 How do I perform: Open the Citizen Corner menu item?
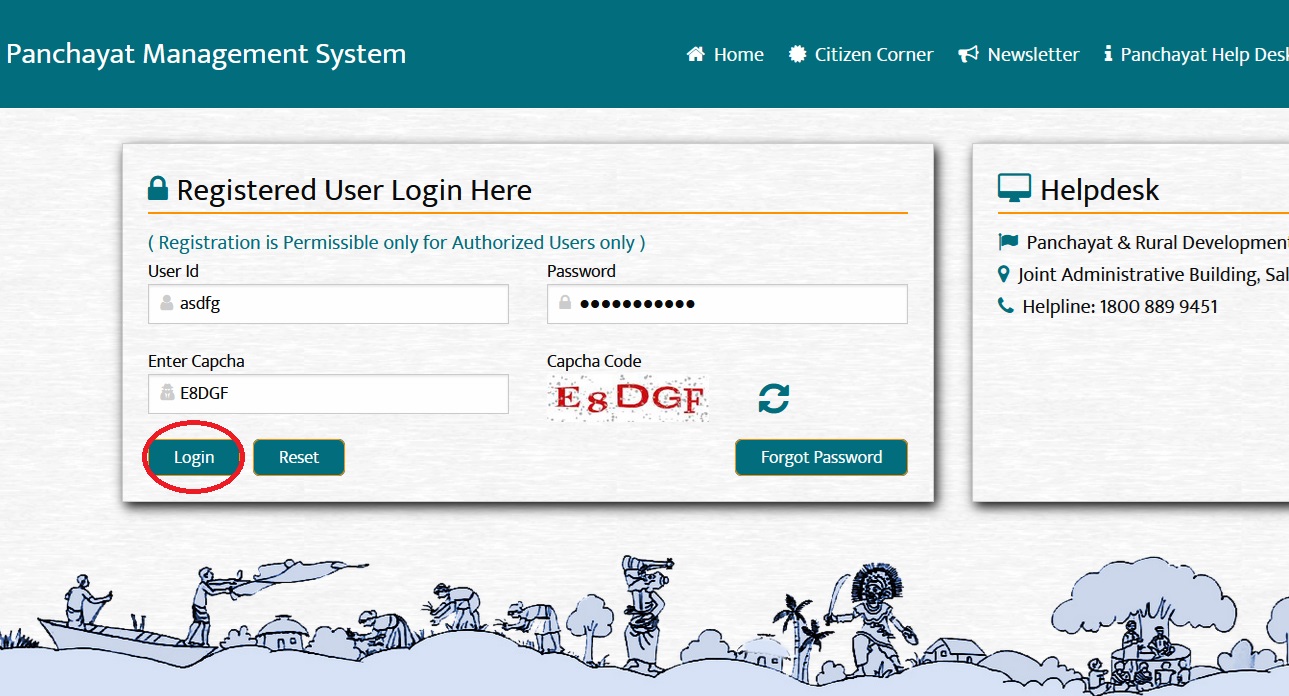coord(860,55)
